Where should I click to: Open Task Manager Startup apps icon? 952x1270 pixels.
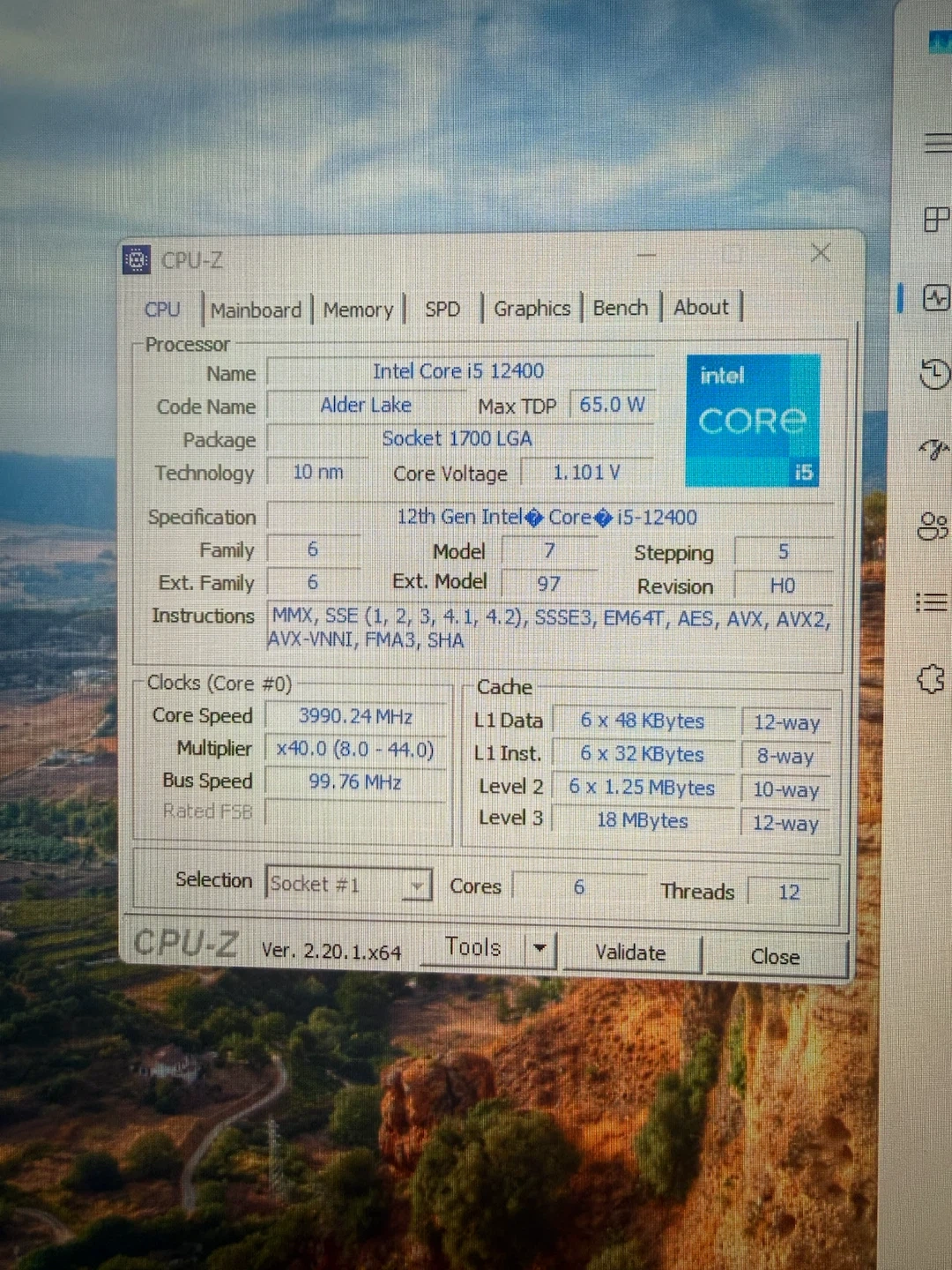(933, 451)
